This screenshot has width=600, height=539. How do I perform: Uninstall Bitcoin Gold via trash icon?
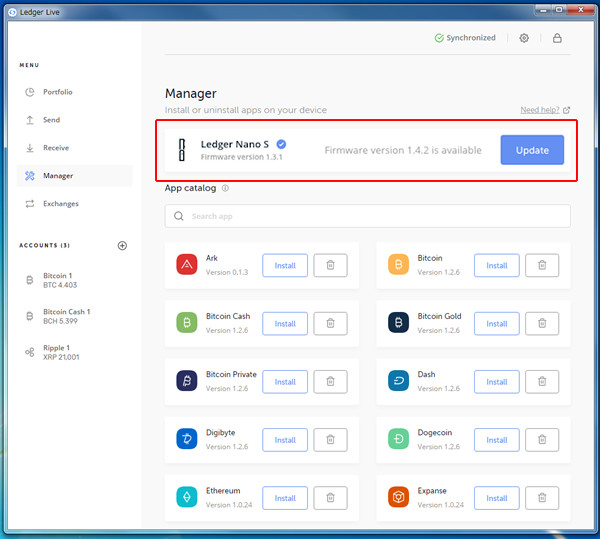(x=542, y=323)
